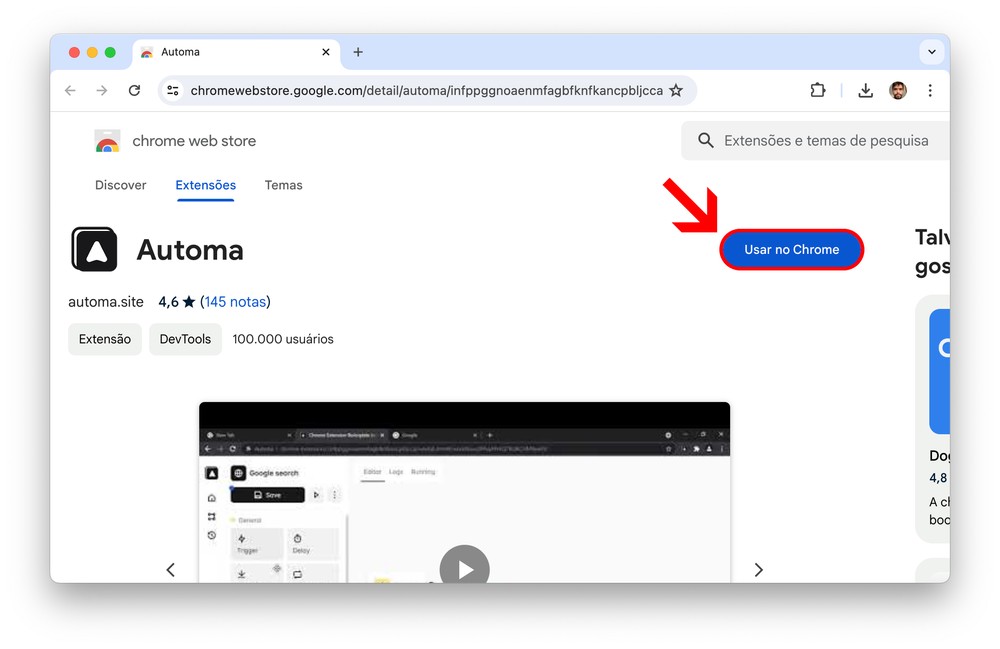Click the extensions search field
The width and height of the screenshot is (1000, 649).
(x=825, y=141)
